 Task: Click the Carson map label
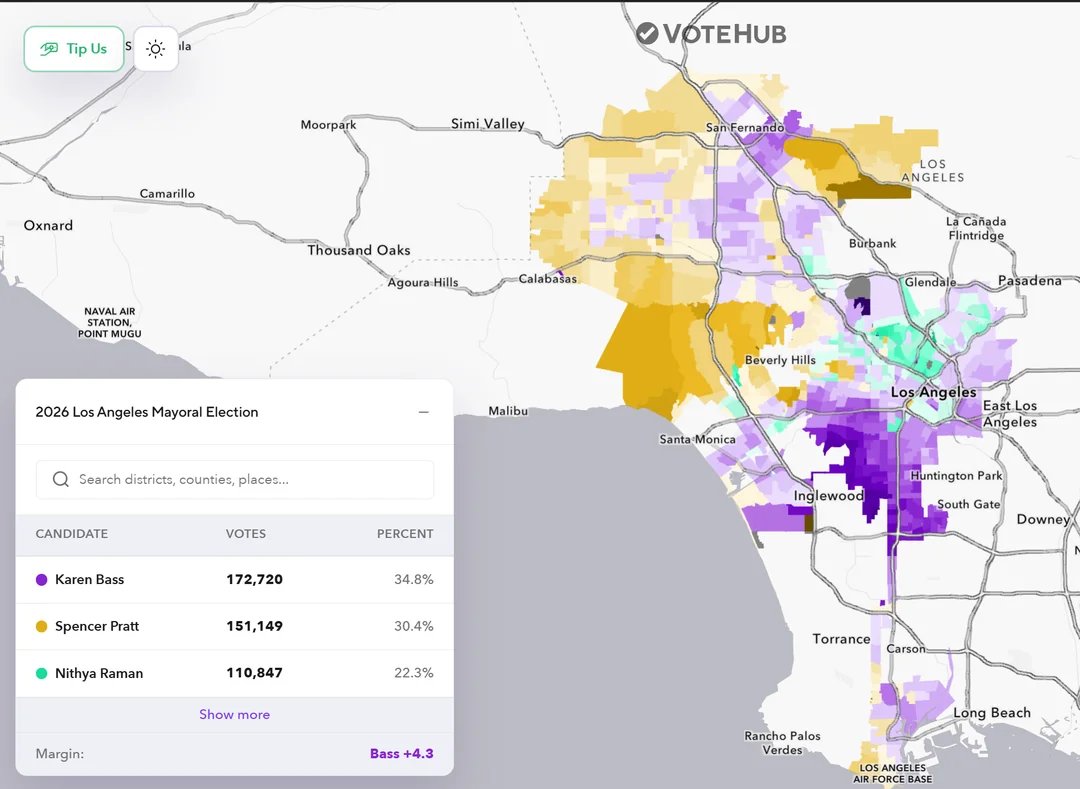[x=906, y=649]
